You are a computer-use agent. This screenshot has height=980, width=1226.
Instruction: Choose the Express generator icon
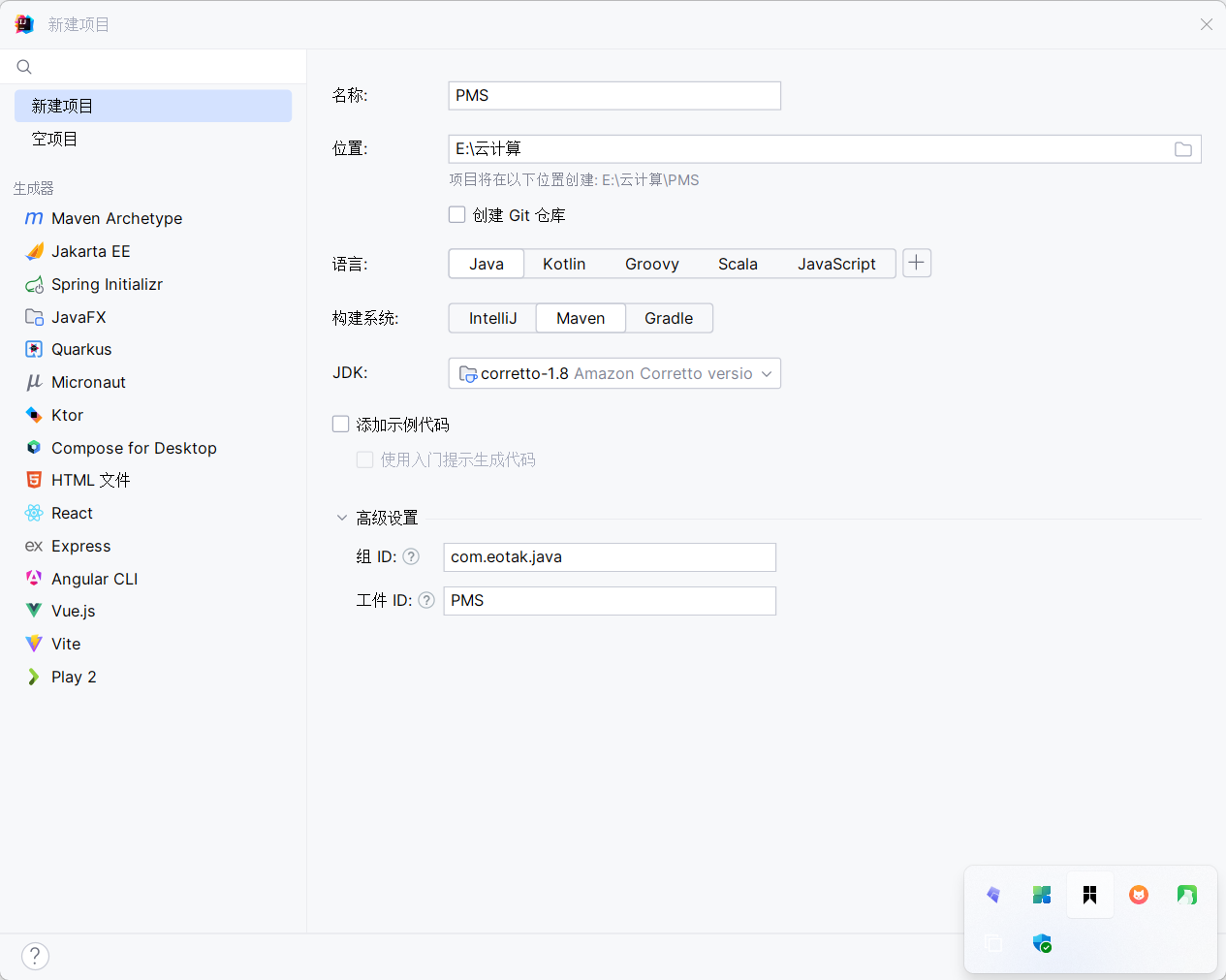pyautogui.click(x=34, y=546)
